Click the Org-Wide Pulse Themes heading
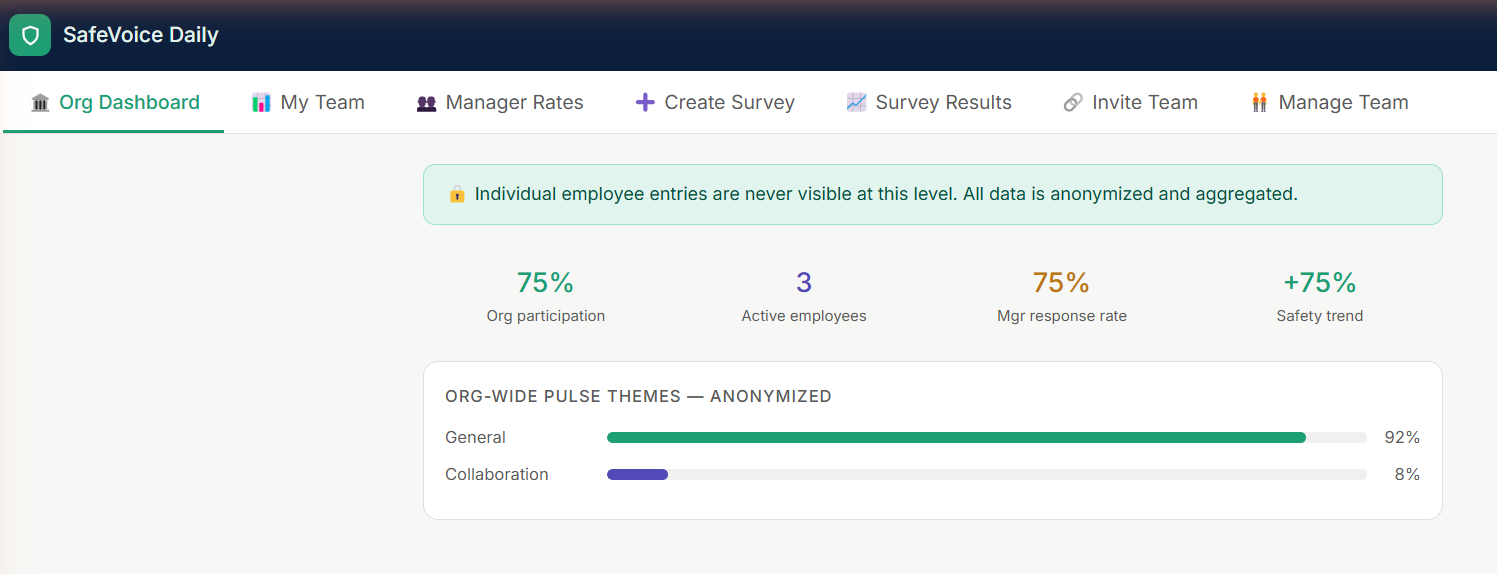Image resolution: width=1497 pixels, height=574 pixels. point(638,396)
